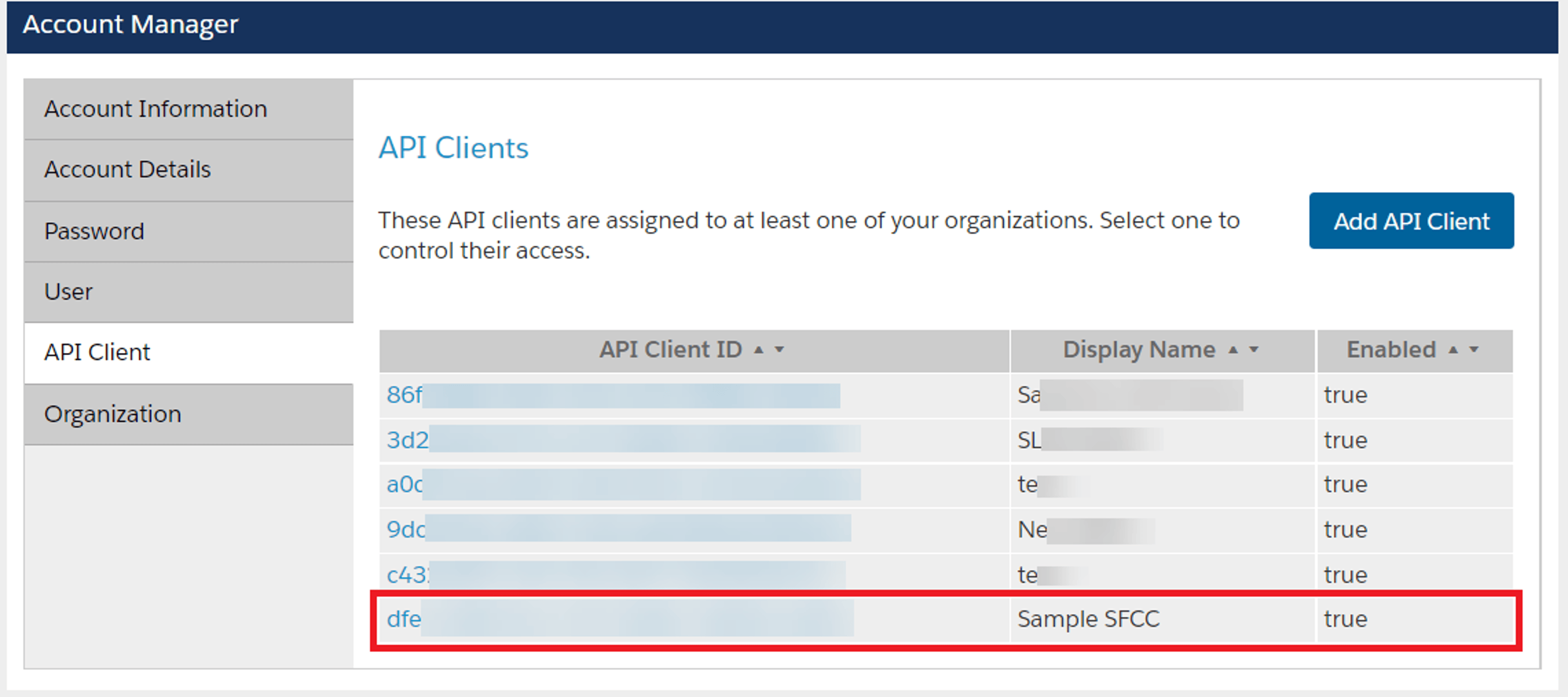Sort Enabled column descending arrow
Screen dimensions: 1568x697
[1474, 350]
